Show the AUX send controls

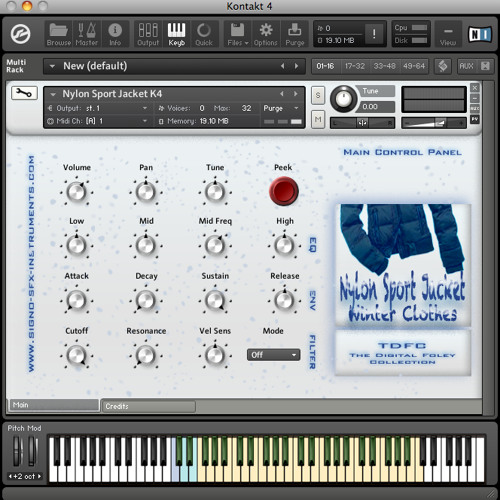pos(466,66)
